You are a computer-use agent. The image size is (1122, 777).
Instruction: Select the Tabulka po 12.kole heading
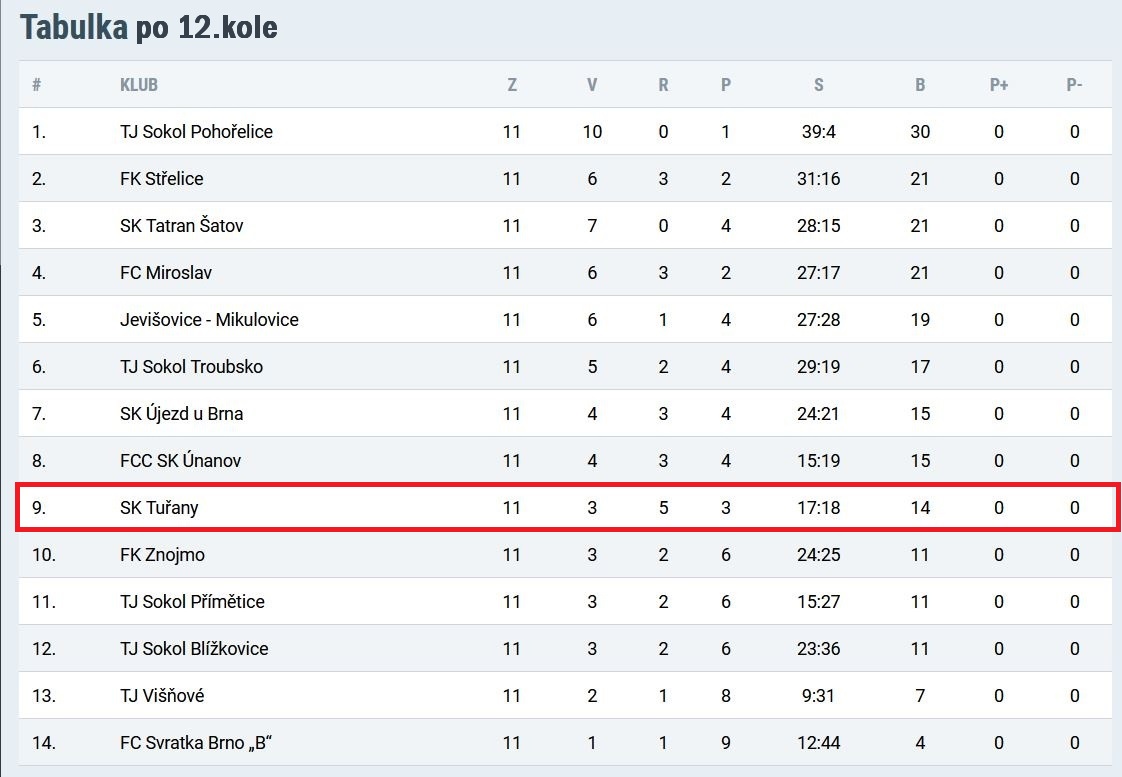coord(149,27)
